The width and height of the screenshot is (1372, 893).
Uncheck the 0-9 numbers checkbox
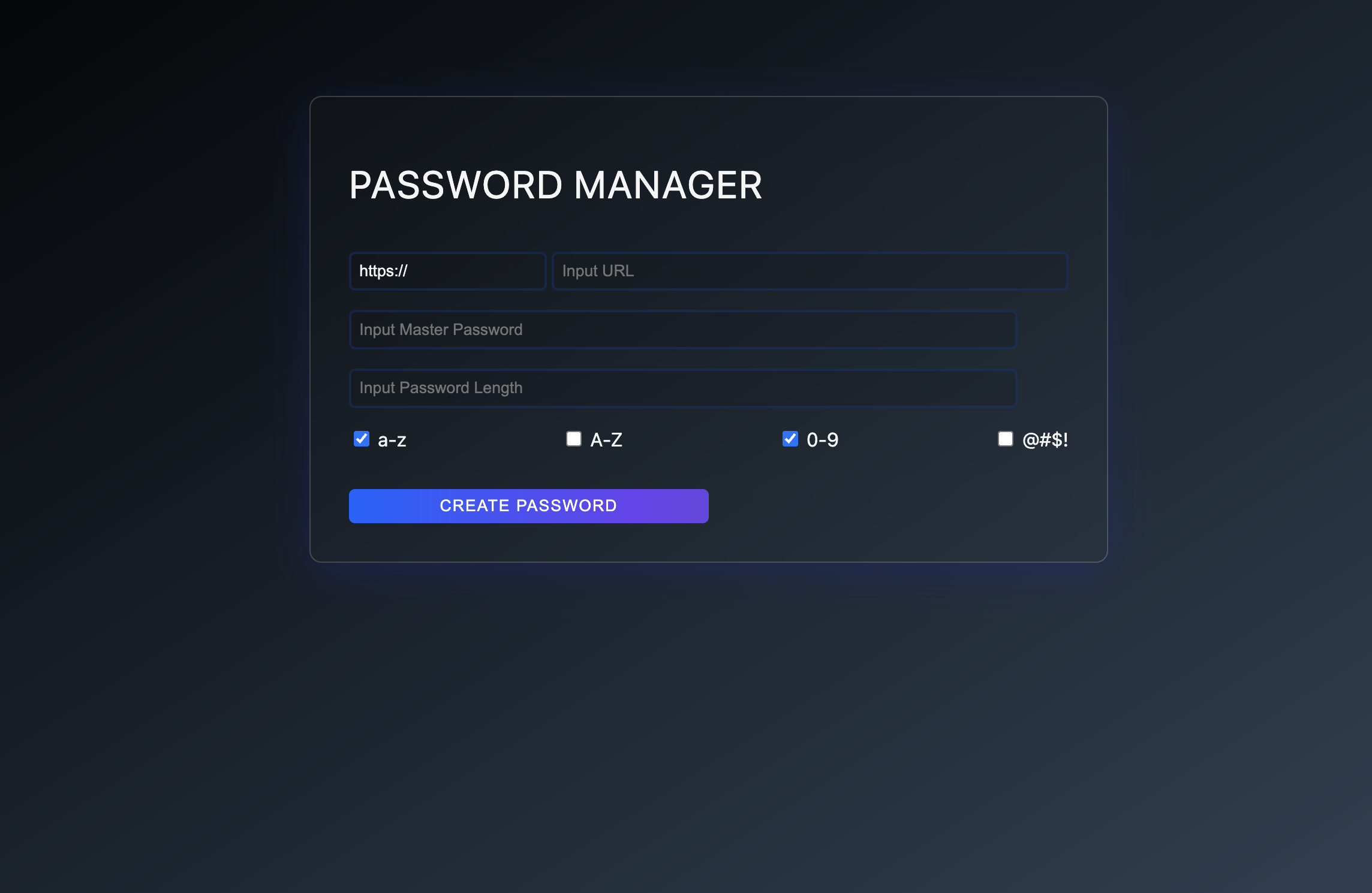point(790,439)
